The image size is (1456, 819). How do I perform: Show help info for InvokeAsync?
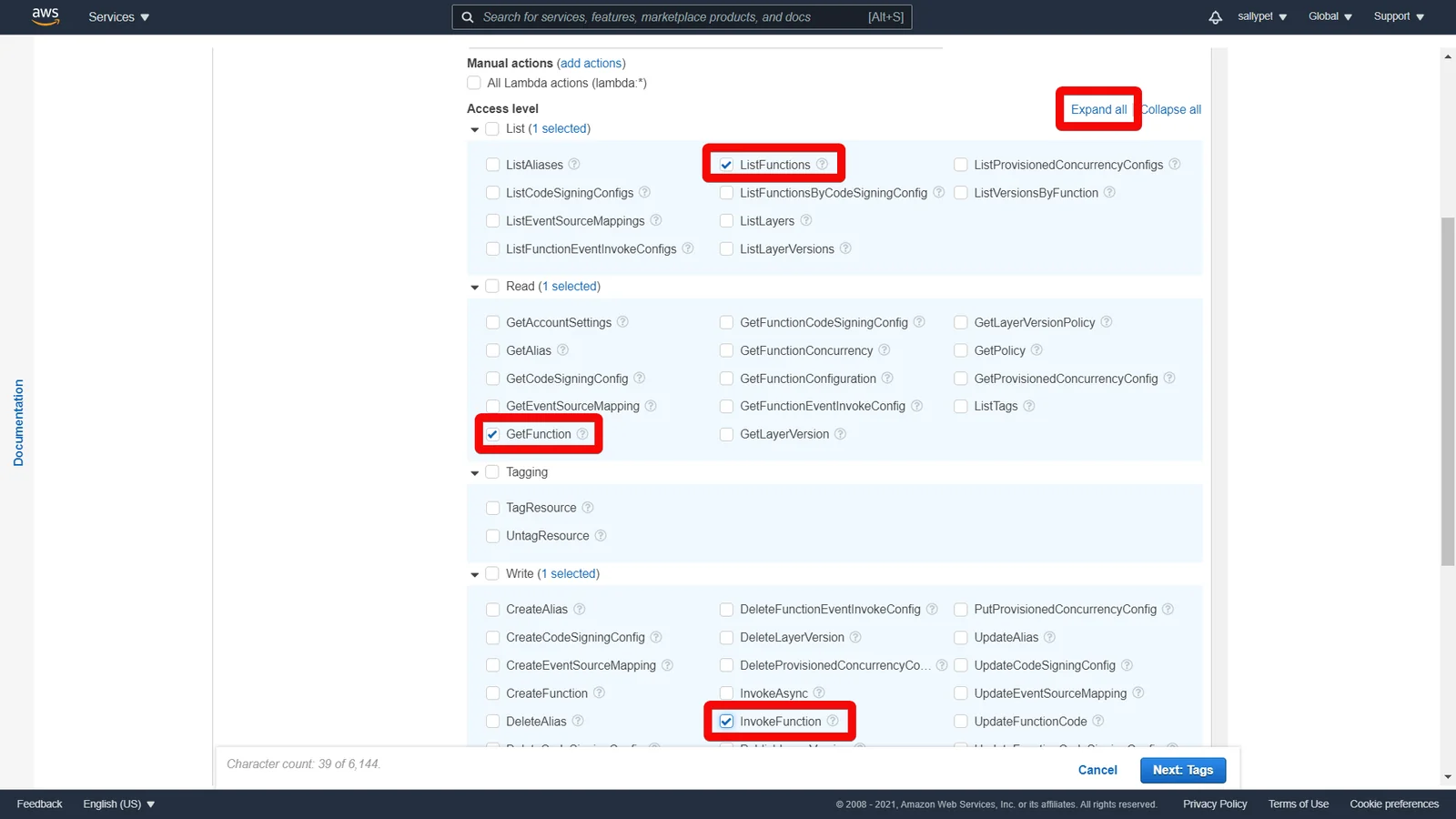coord(819,693)
